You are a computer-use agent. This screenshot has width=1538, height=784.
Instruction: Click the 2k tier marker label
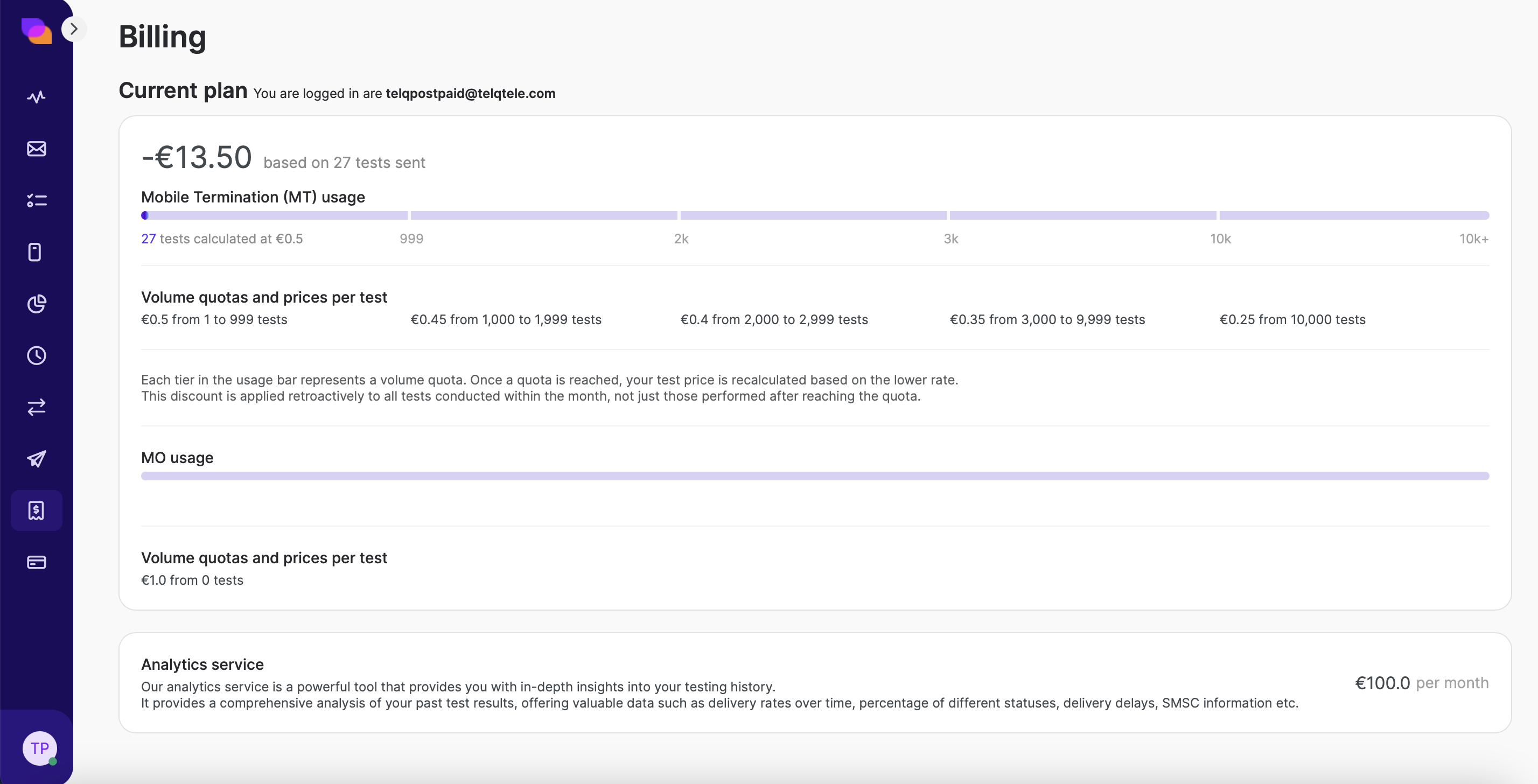[681, 239]
